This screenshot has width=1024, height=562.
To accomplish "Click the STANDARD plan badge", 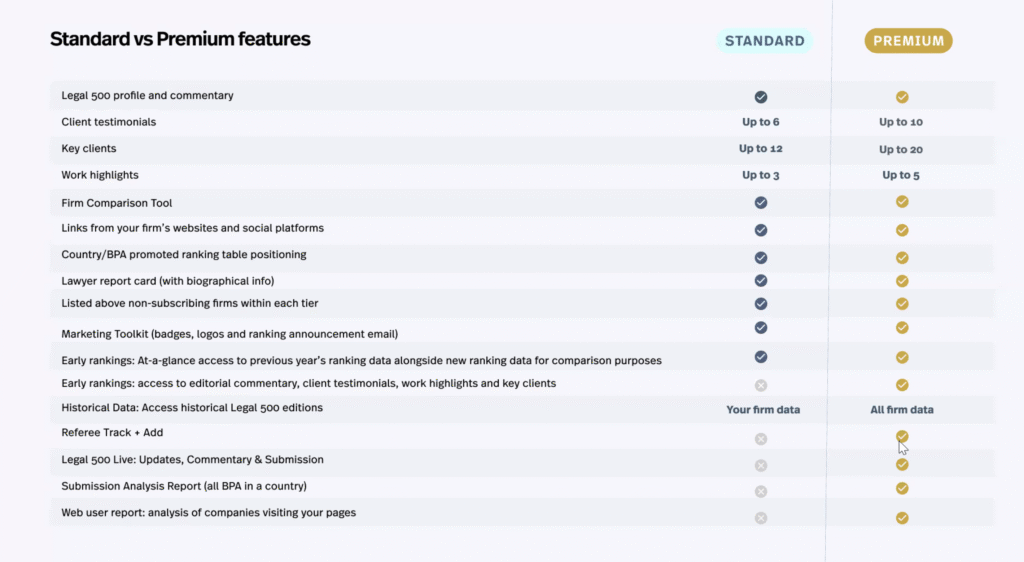I will click(x=765, y=40).
